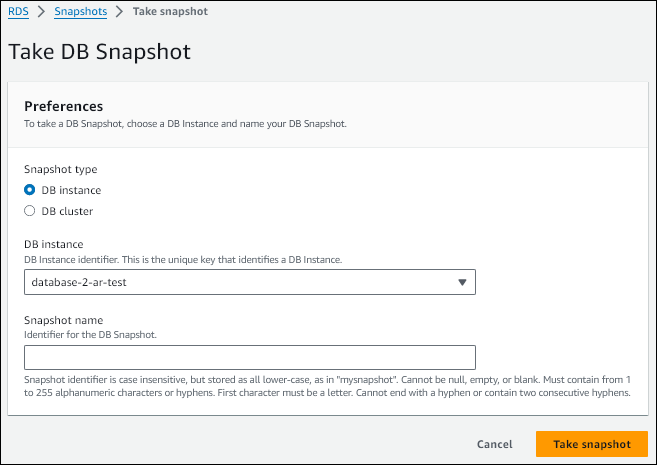Click the snapshot identifier rules help text
Viewport: 657px width, 465px height.
coord(326,387)
